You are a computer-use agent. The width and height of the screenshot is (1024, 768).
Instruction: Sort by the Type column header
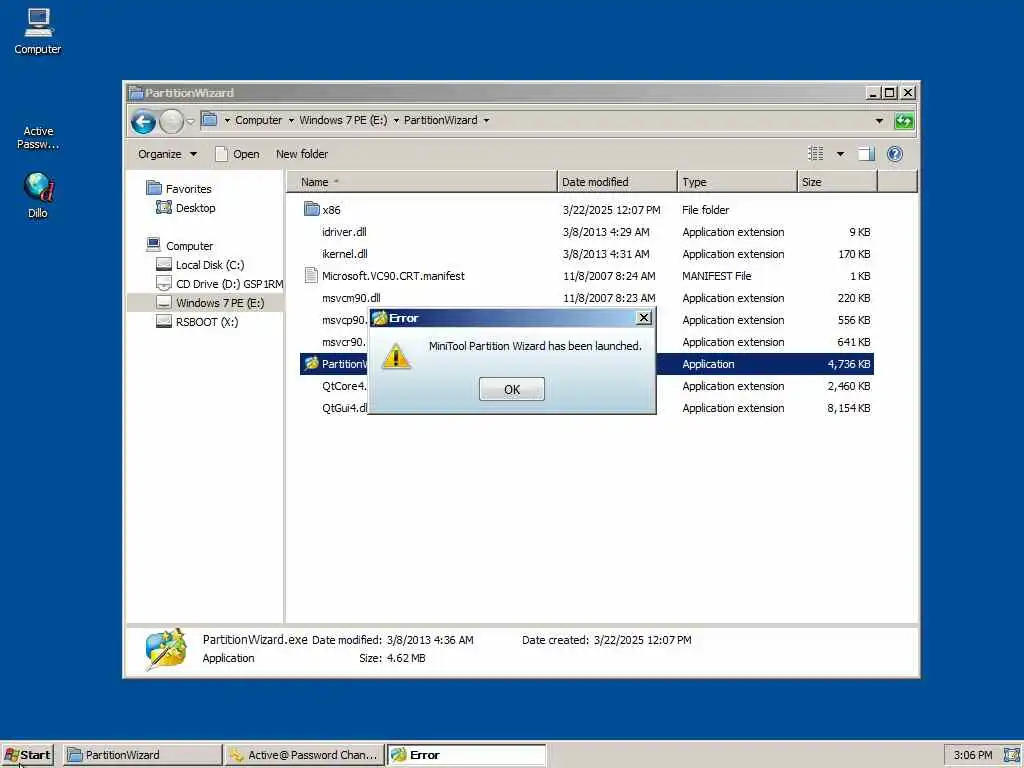click(x=737, y=182)
